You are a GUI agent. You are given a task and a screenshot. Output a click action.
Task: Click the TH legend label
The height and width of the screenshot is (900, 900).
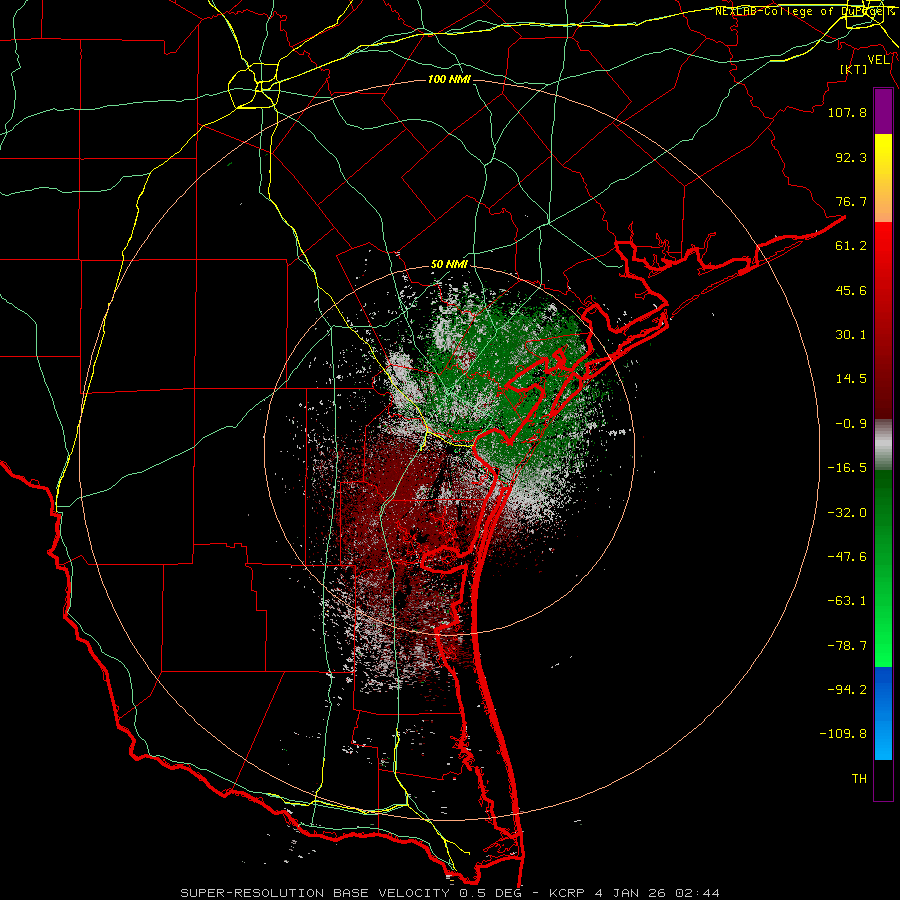[x=859, y=779]
